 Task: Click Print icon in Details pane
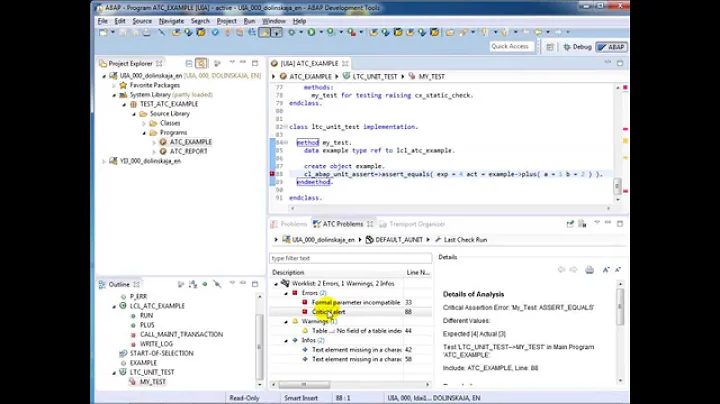click(x=590, y=270)
